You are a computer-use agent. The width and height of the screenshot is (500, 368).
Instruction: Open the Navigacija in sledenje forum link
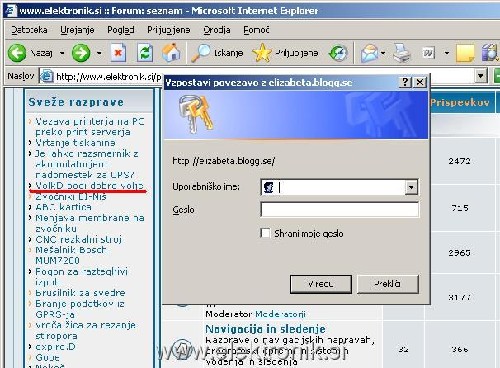(265, 329)
